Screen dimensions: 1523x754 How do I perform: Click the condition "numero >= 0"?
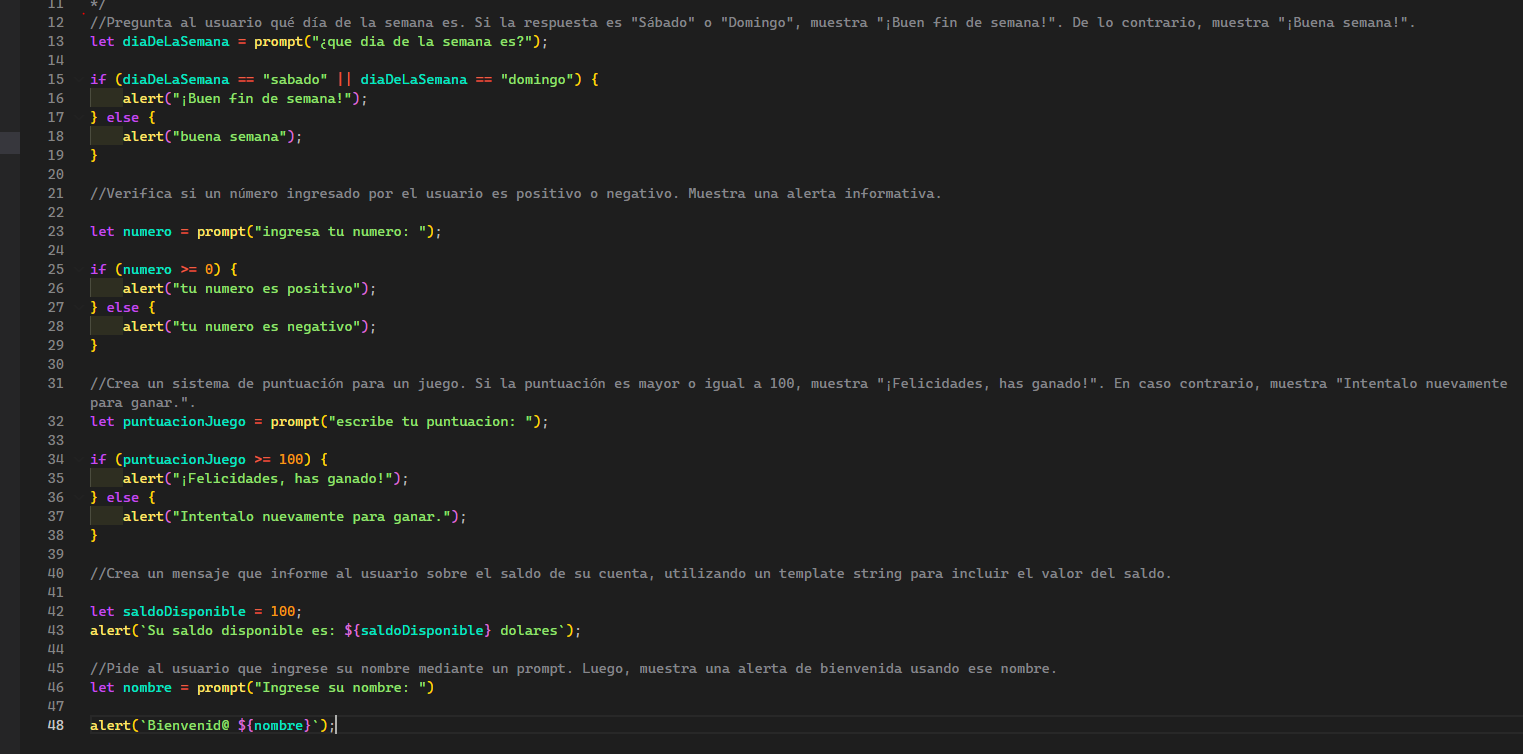pos(168,269)
